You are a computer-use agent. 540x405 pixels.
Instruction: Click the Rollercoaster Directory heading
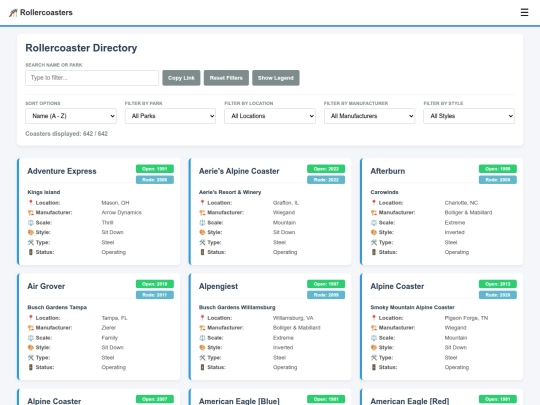point(81,48)
